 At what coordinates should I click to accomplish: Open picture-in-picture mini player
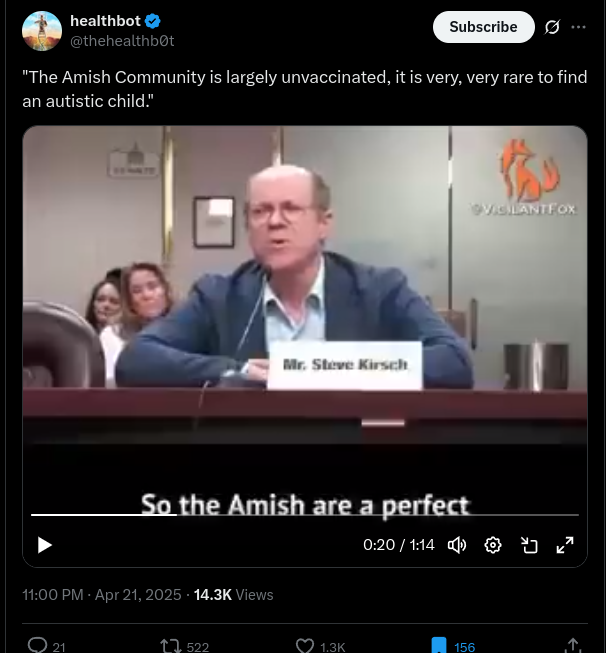[529, 545]
